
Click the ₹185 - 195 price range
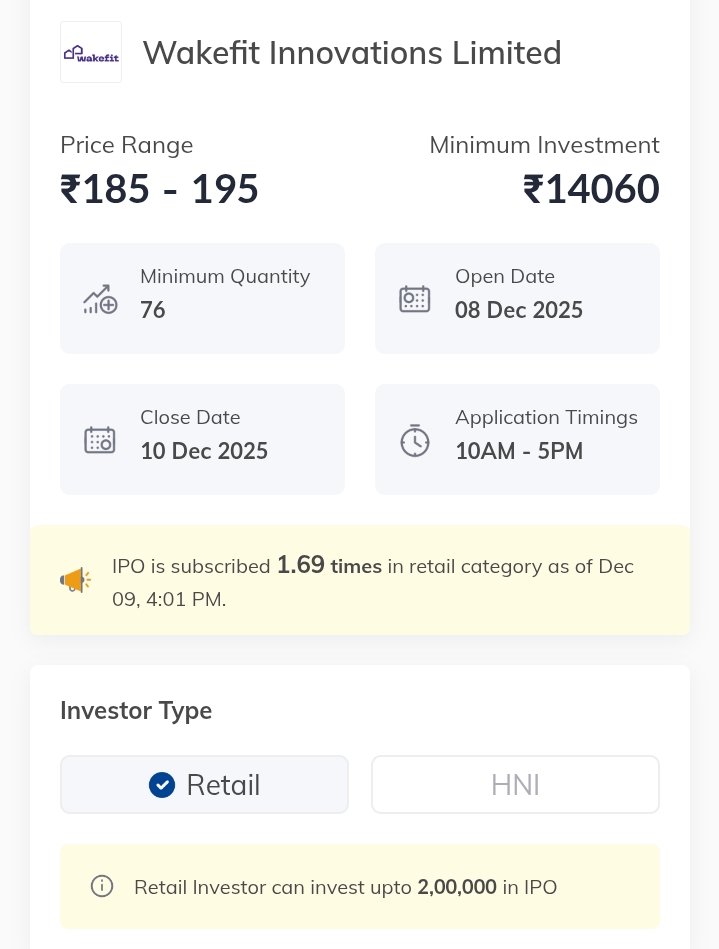160,189
